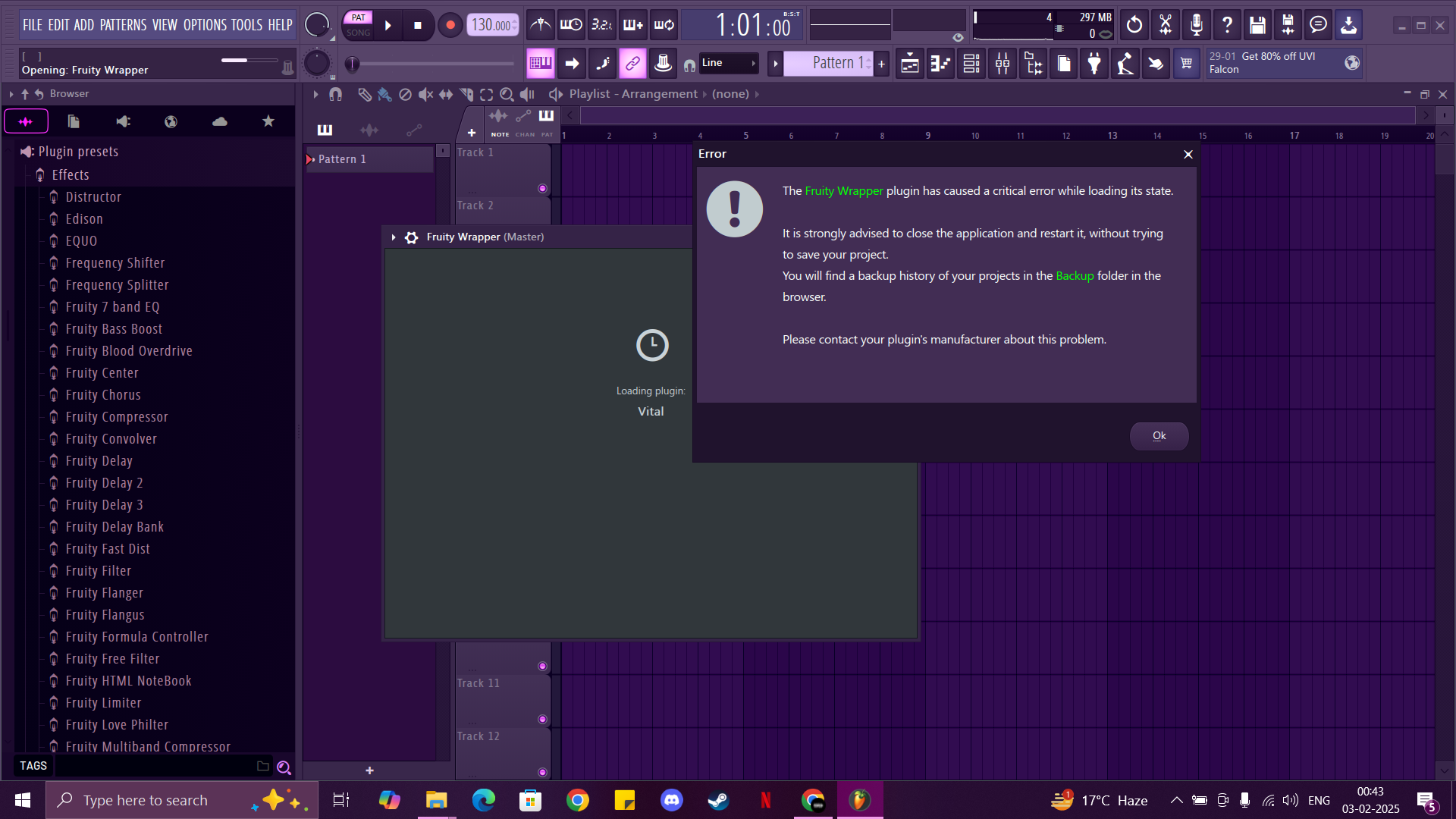Click the Snap magnet icon in Playlist
Screen dimensions: 1456x819
click(336, 94)
